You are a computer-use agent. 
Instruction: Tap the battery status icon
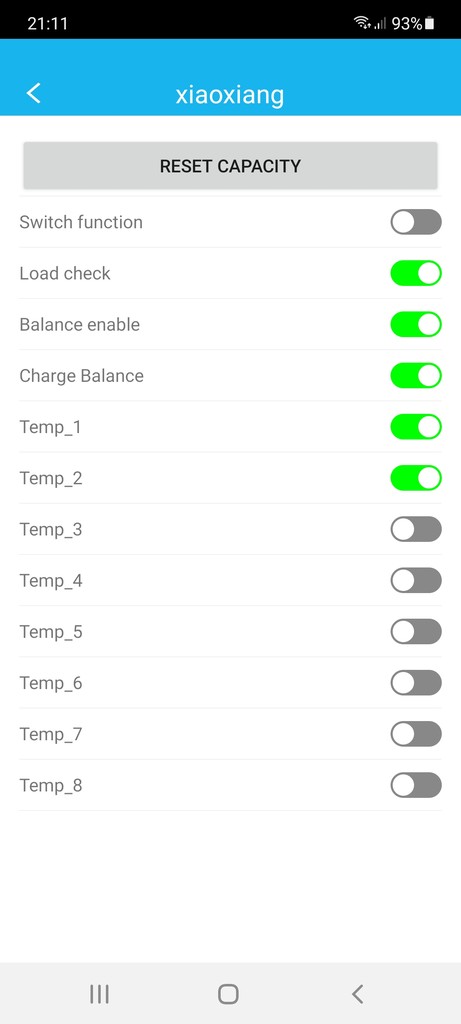coord(429,24)
